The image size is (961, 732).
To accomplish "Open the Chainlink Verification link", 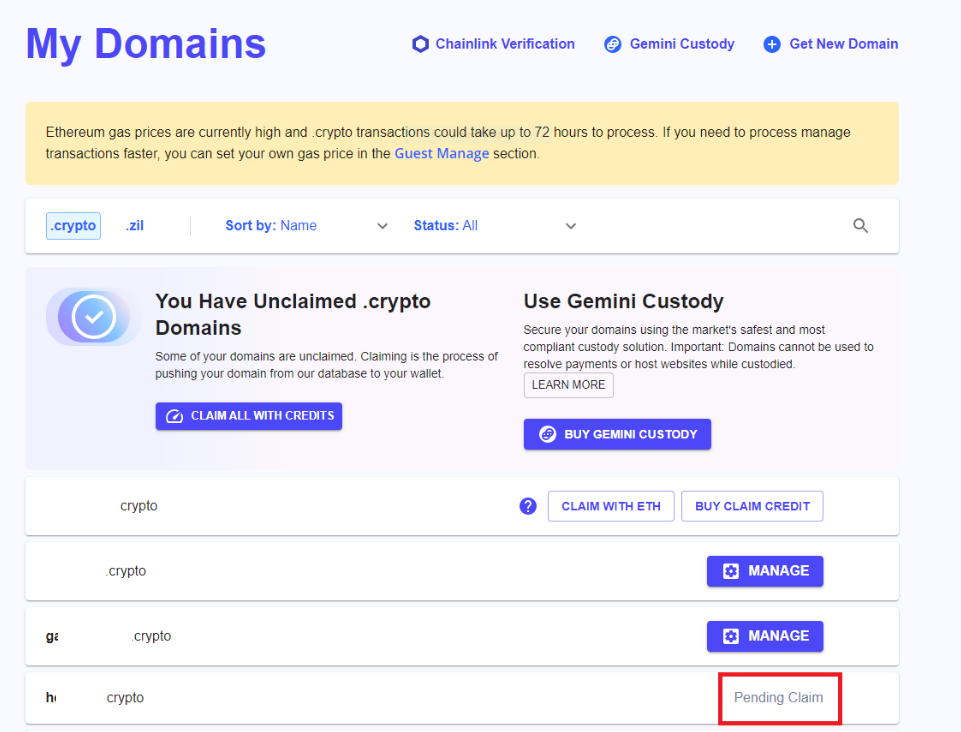I will coord(505,44).
